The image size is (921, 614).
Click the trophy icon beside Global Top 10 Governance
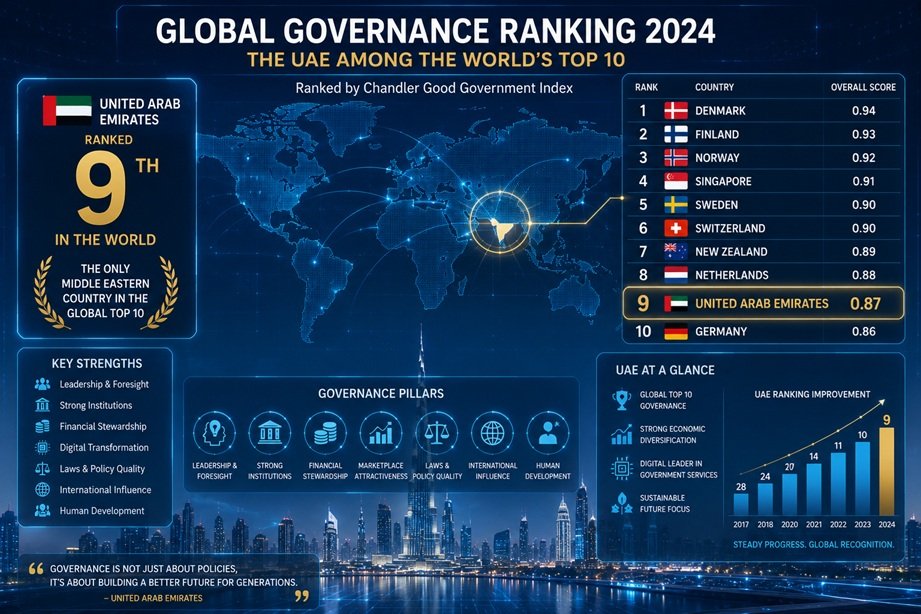click(x=621, y=400)
